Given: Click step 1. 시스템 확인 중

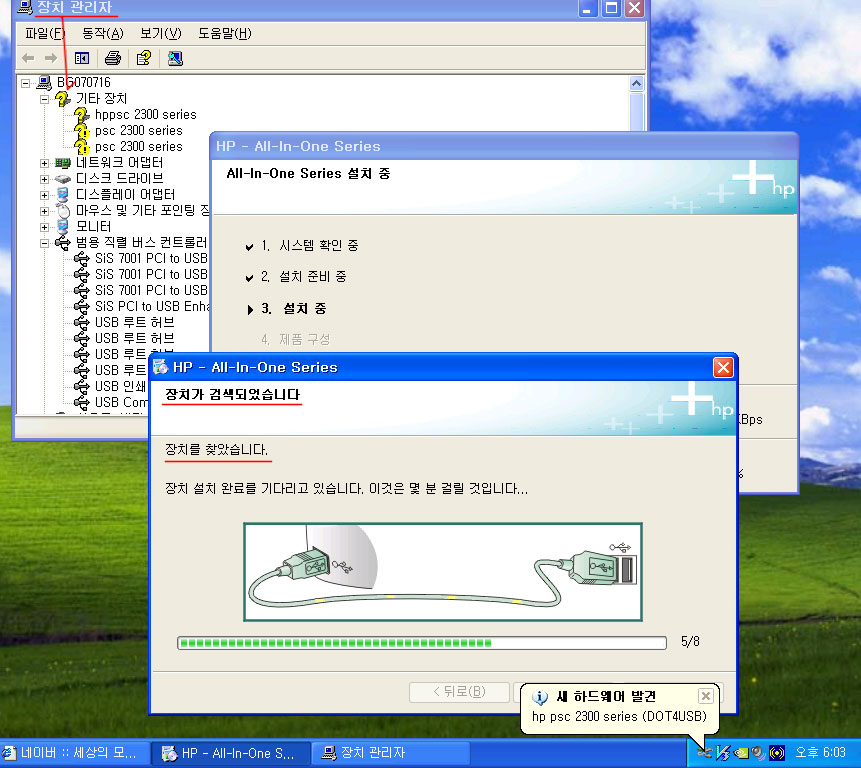Looking at the screenshot, I should coord(310,245).
